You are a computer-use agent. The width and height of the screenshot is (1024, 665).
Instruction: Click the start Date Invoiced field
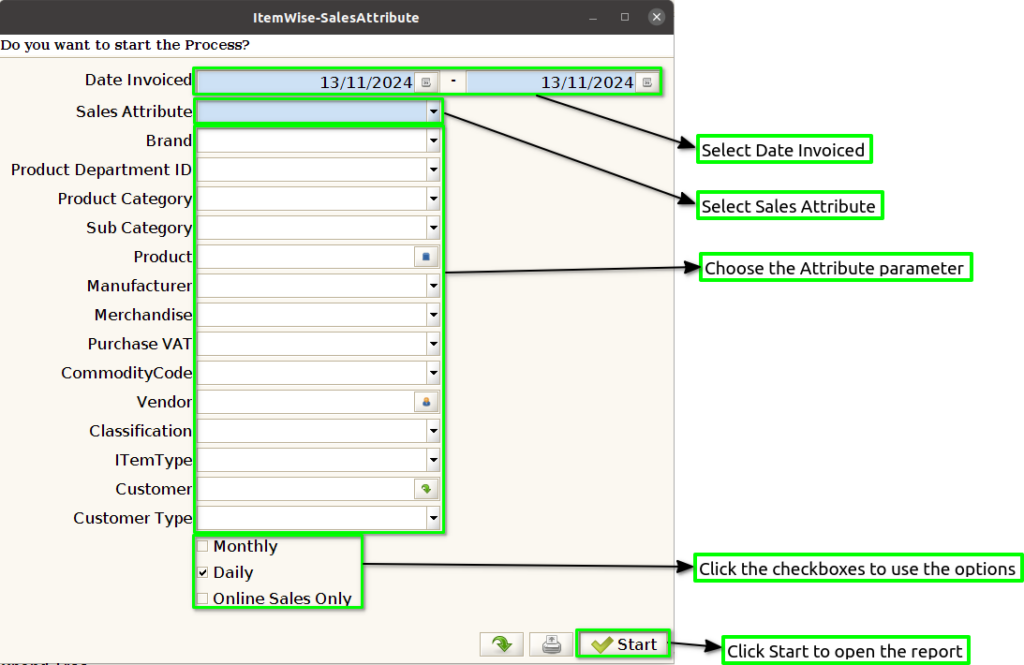coord(306,82)
